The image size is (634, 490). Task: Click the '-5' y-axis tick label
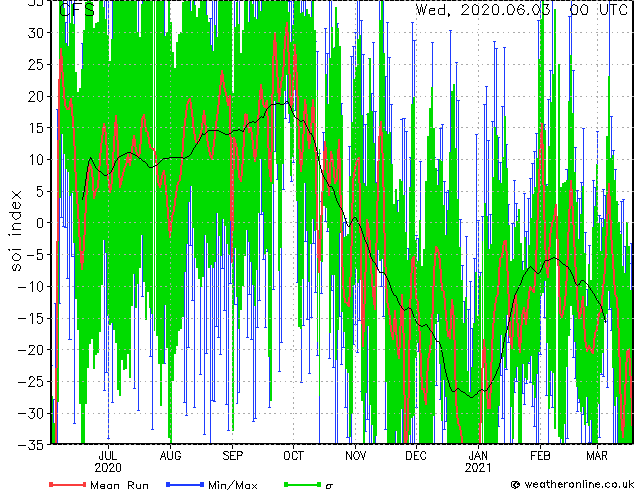[x=35, y=255]
